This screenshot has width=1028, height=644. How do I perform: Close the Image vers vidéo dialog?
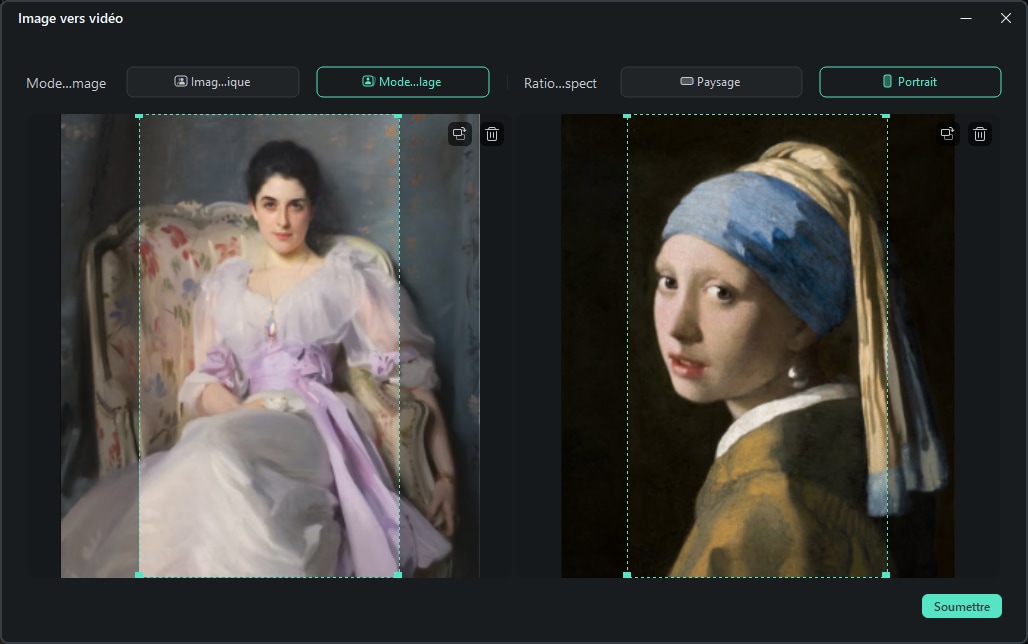coord(1006,18)
